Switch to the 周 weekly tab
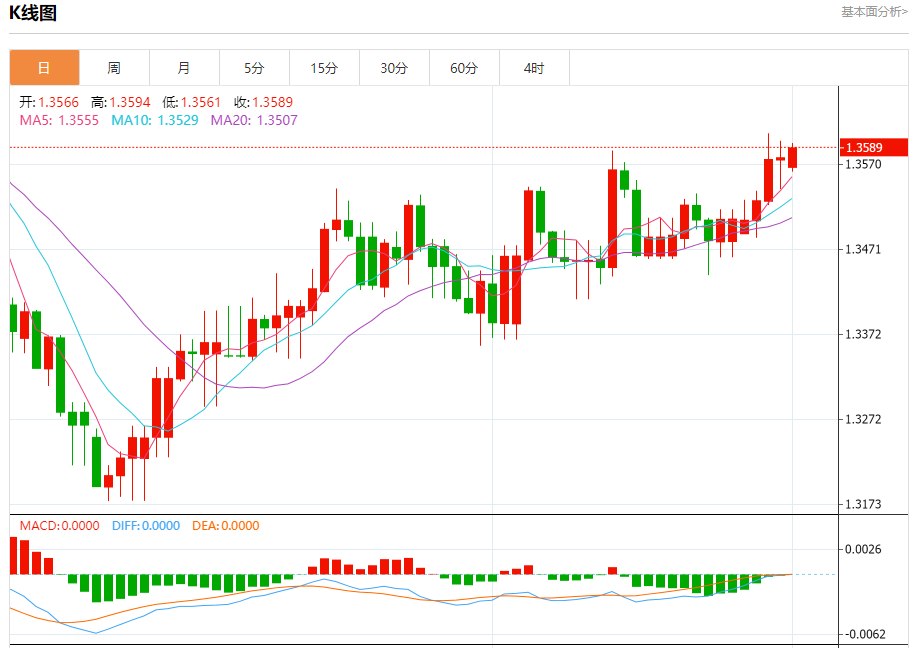Screen dimensions: 915x648 [114, 68]
